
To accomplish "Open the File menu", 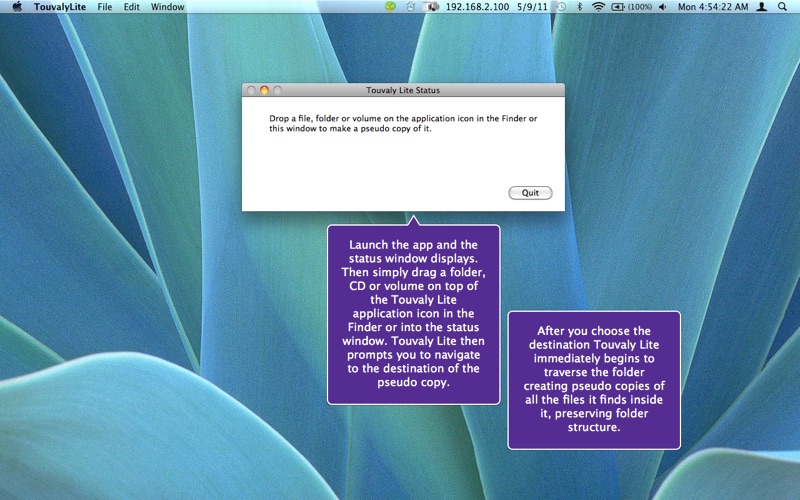I will tap(105, 7).
